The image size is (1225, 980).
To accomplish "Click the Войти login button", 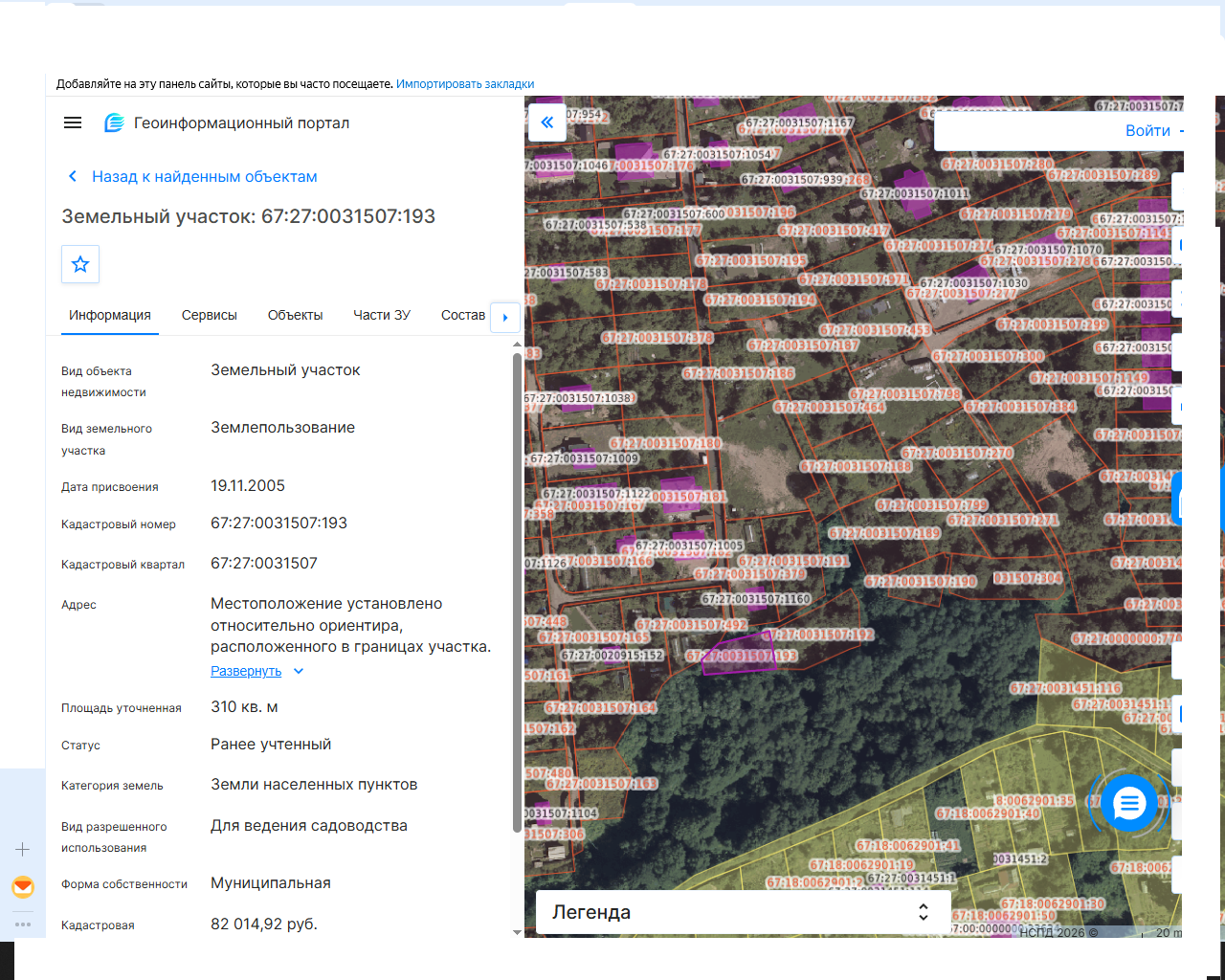I will tap(1147, 131).
